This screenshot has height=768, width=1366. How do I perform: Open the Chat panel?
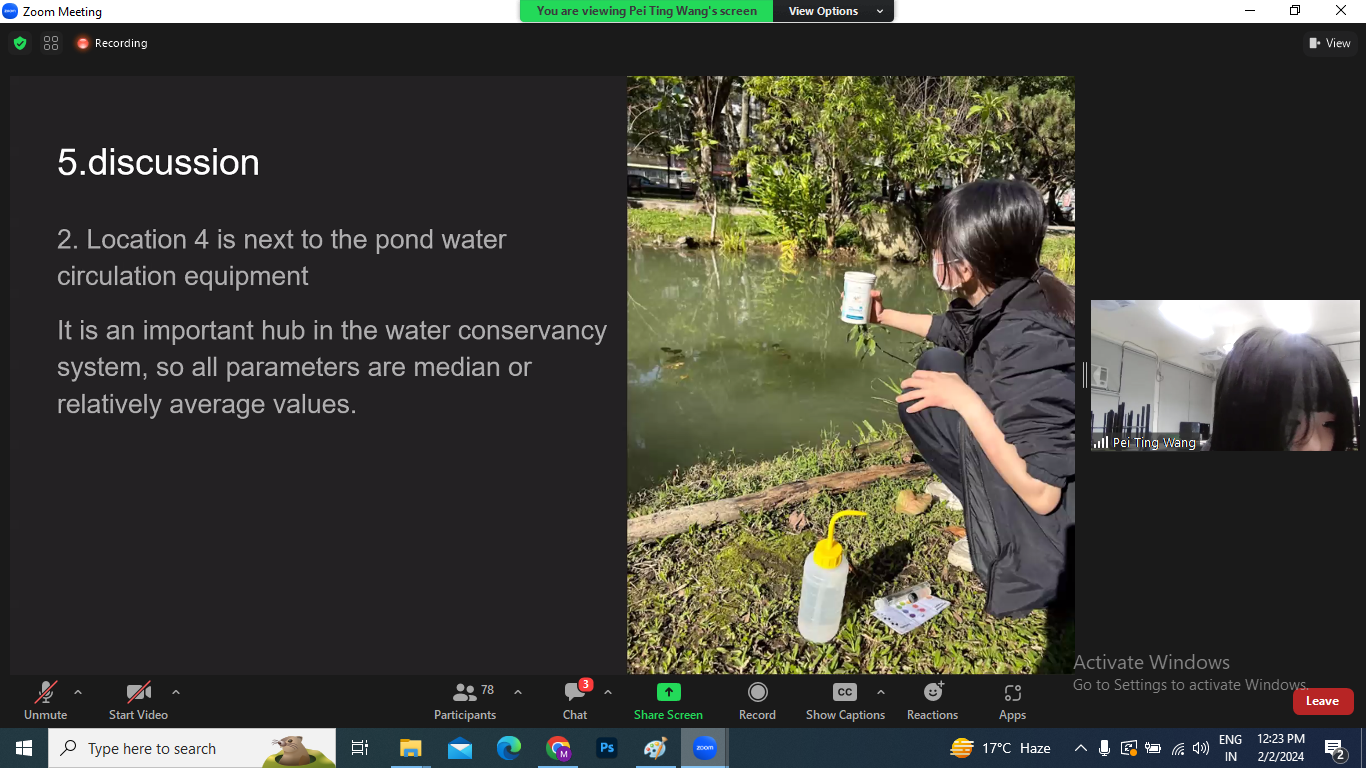575,701
